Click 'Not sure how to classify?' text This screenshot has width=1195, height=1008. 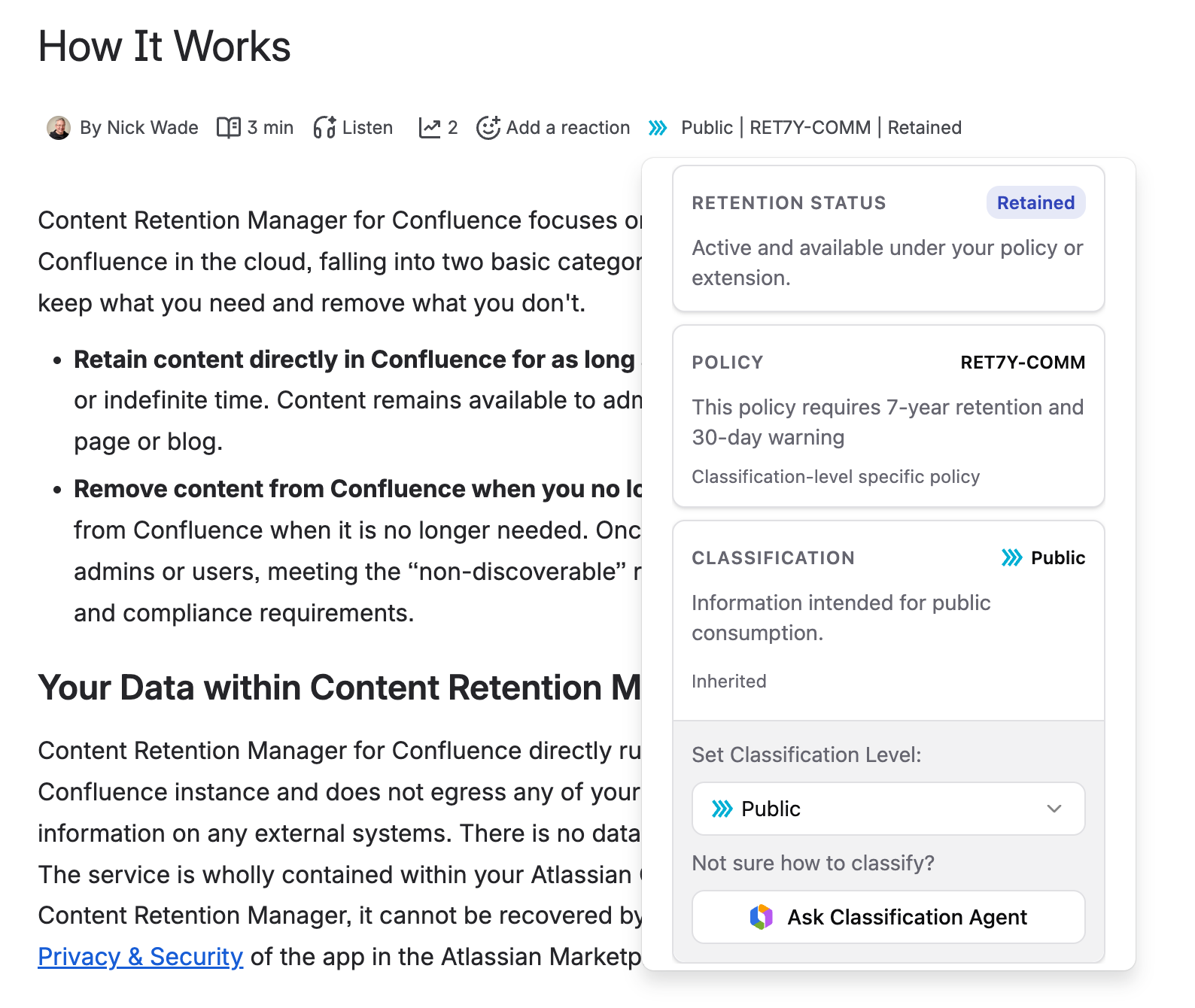pos(813,863)
